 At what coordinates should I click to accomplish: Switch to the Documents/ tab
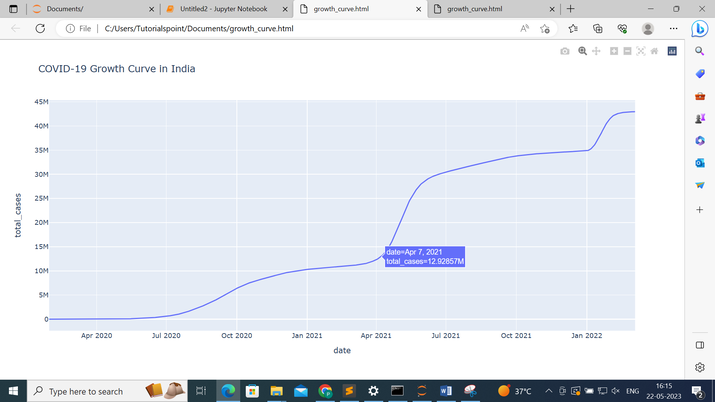click(x=93, y=9)
